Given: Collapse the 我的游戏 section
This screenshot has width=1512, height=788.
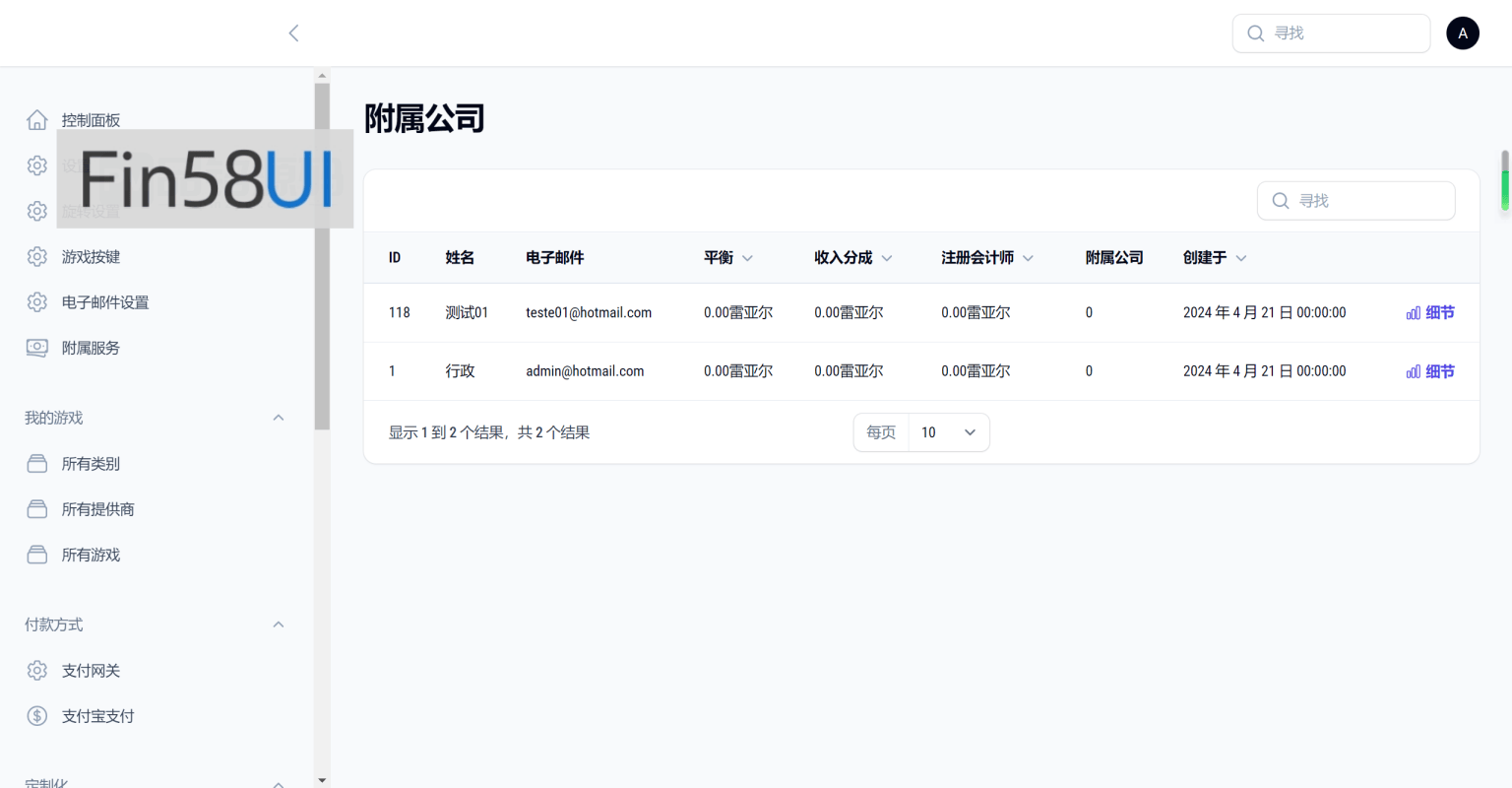Looking at the screenshot, I should [279, 418].
